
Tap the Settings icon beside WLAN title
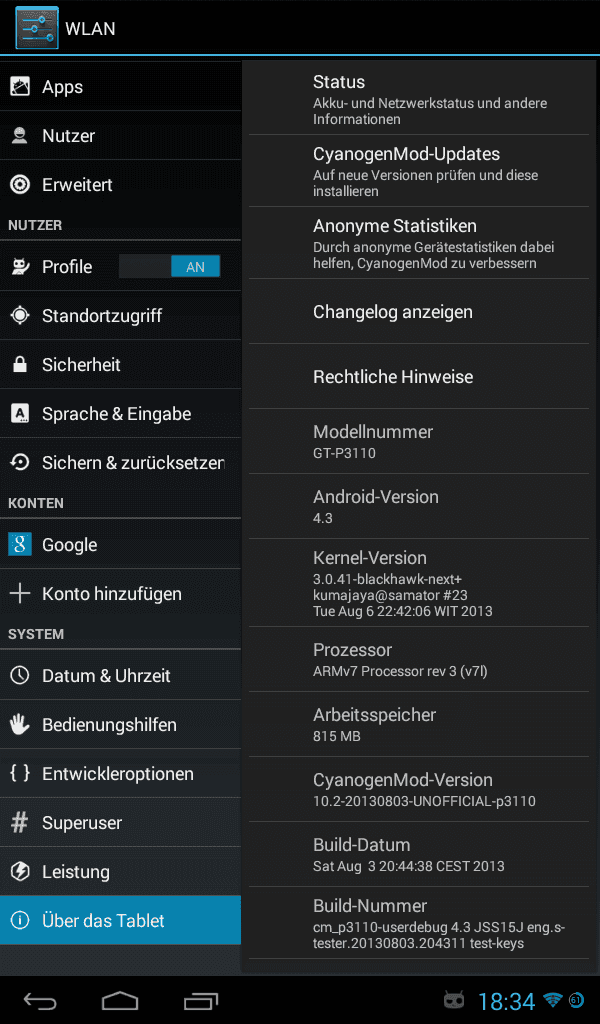[37, 28]
